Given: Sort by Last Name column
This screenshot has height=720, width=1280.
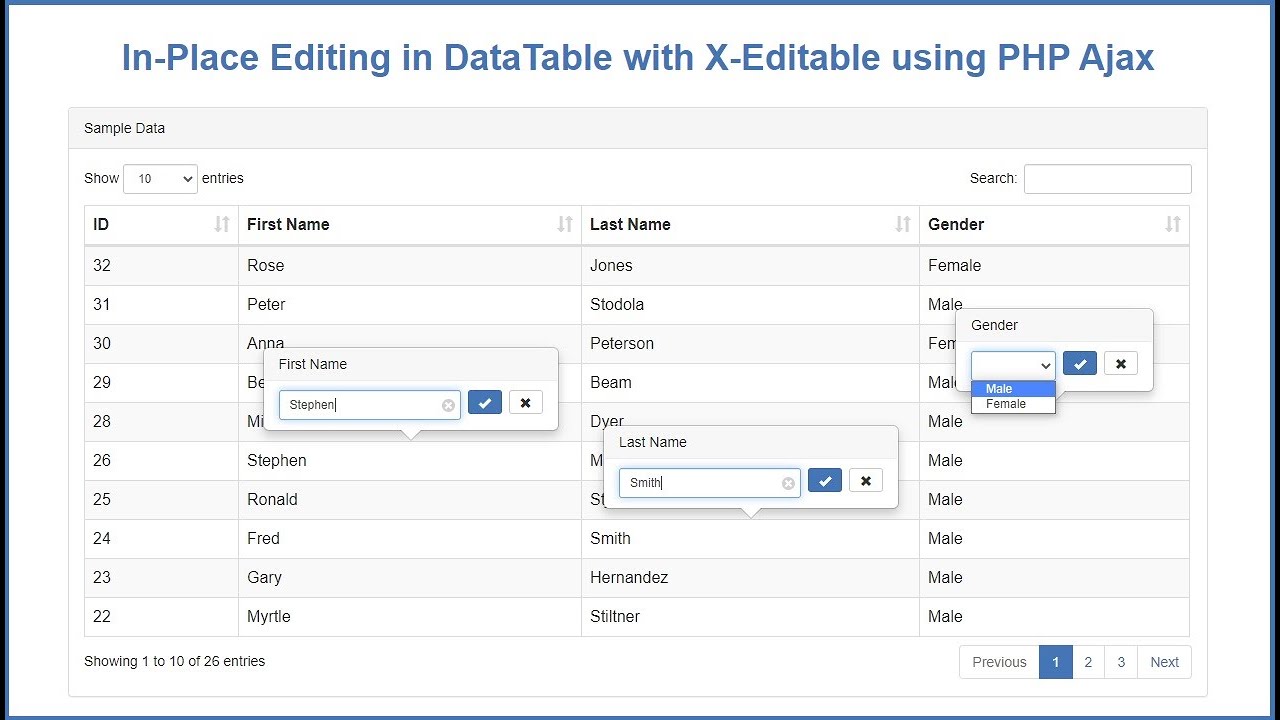Looking at the screenshot, I should 750,225.
